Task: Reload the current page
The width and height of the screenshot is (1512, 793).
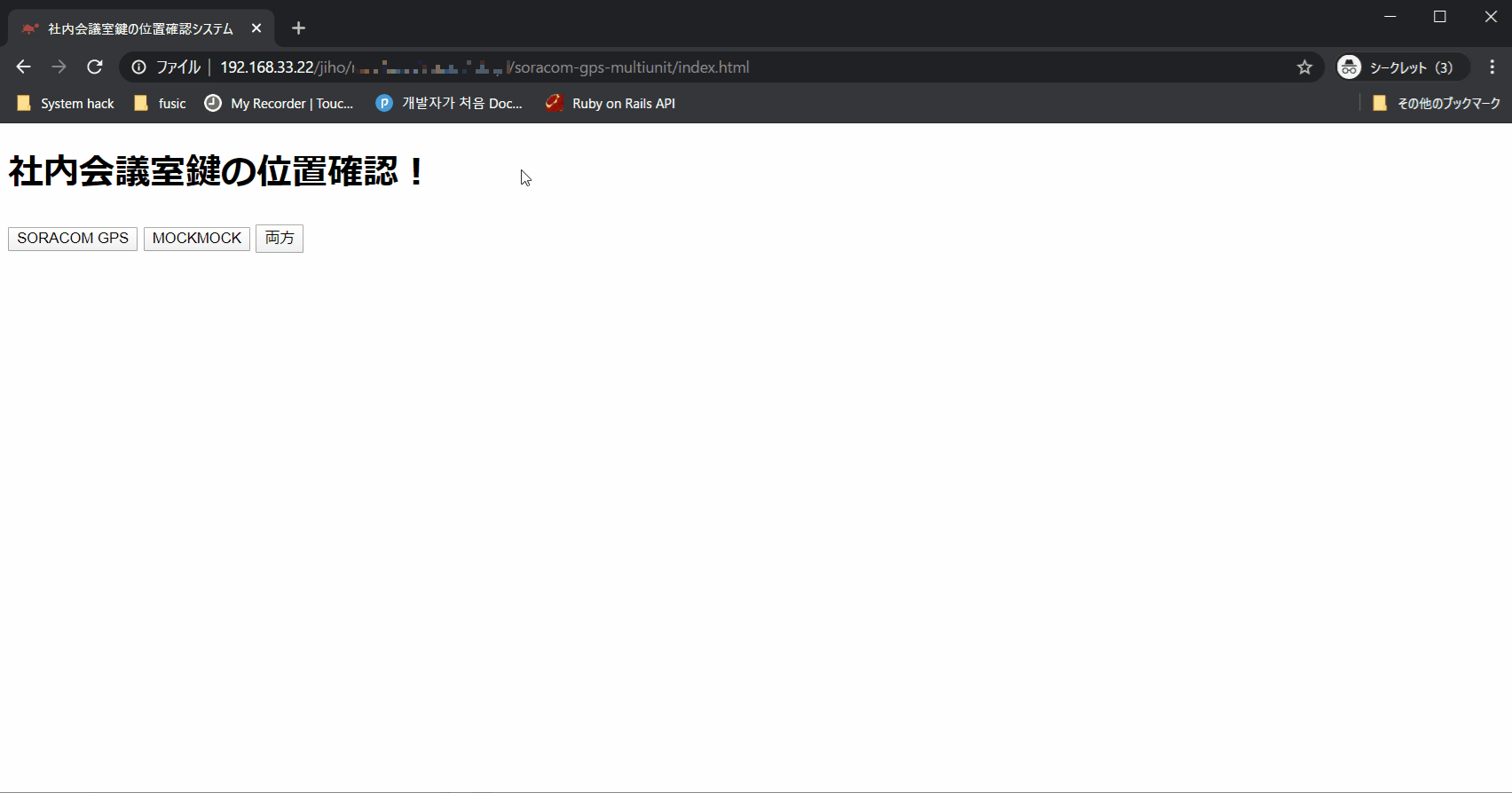Action: click(95, 67)
